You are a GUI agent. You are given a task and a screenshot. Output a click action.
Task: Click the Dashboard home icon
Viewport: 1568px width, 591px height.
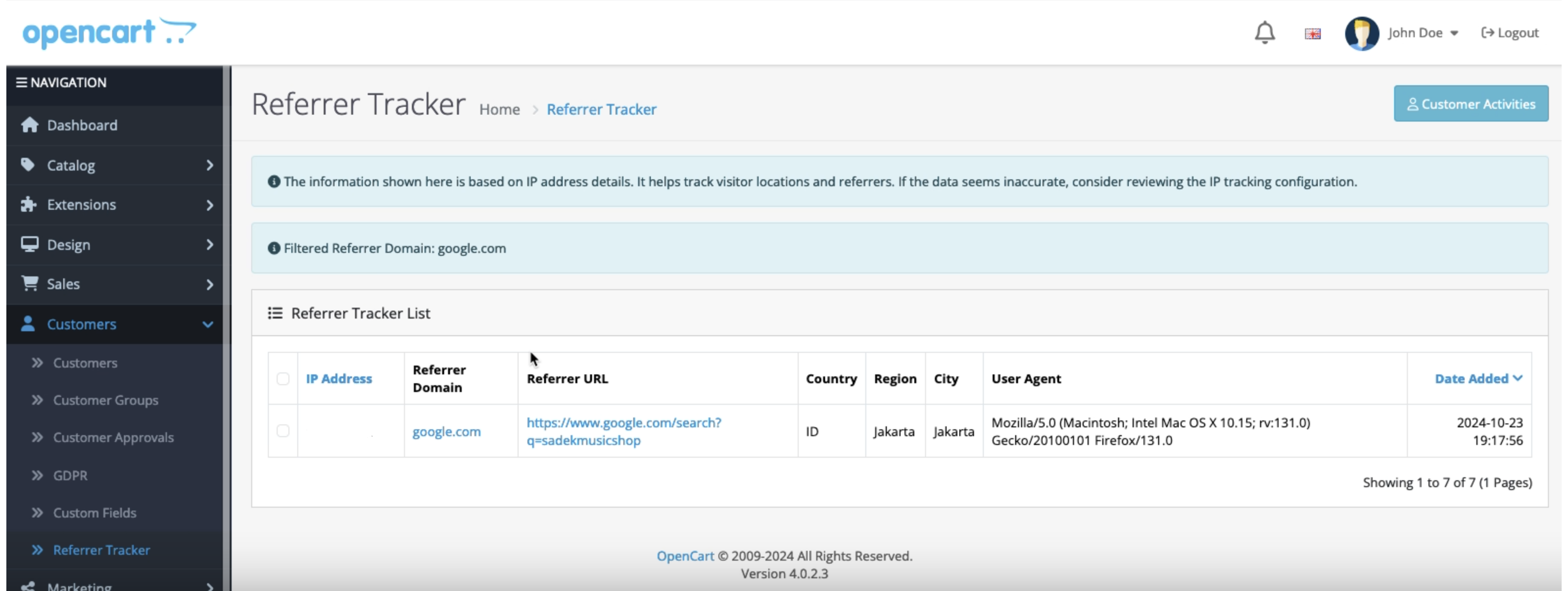[x=29, y=125]
